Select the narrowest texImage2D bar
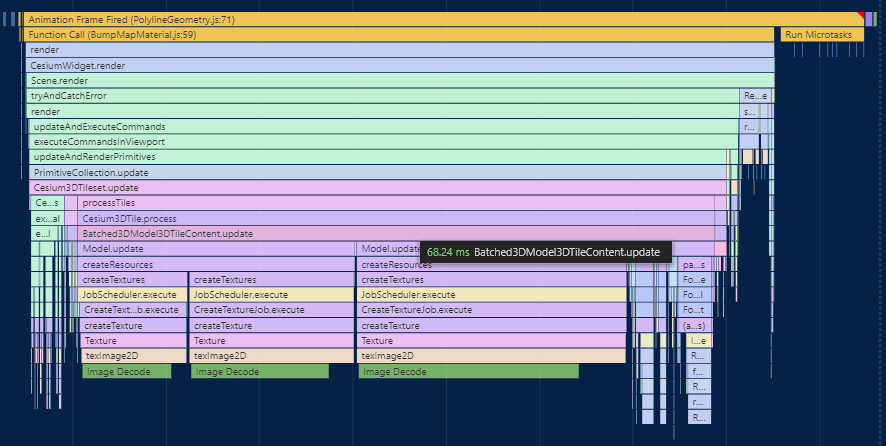Image resolution: width=886 pixels, height=446 pixels. (x=134, y=356)
